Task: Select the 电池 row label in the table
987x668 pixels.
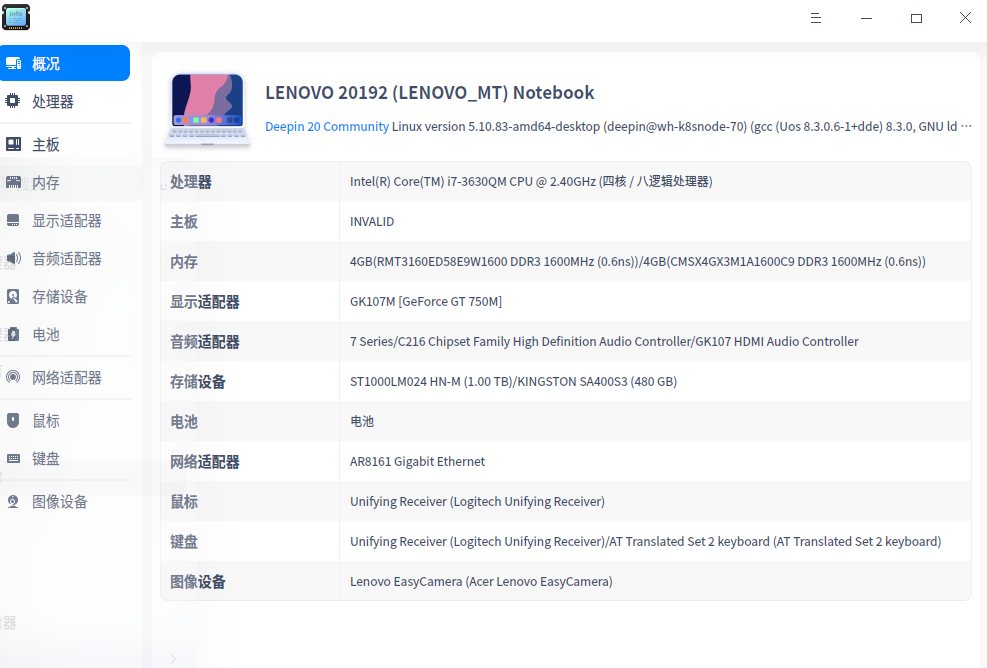Action: (184, 422)
